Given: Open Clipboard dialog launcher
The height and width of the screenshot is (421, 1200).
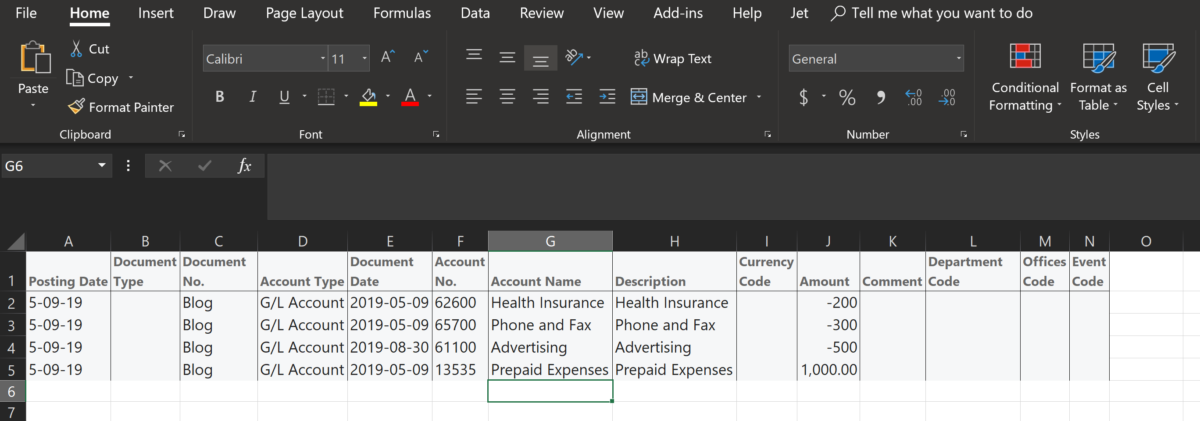Looking at the screenshot, I should point(182,134).
